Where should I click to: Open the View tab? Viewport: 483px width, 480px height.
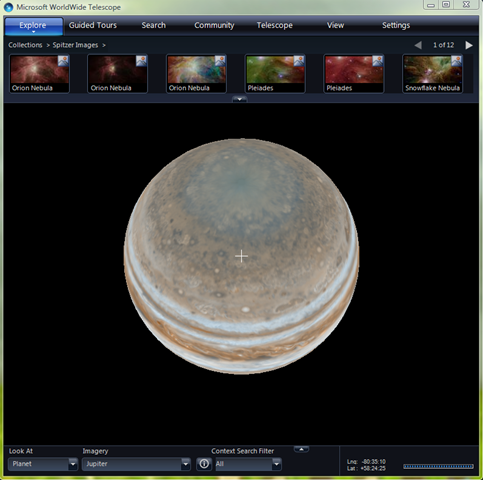[335, 25]
